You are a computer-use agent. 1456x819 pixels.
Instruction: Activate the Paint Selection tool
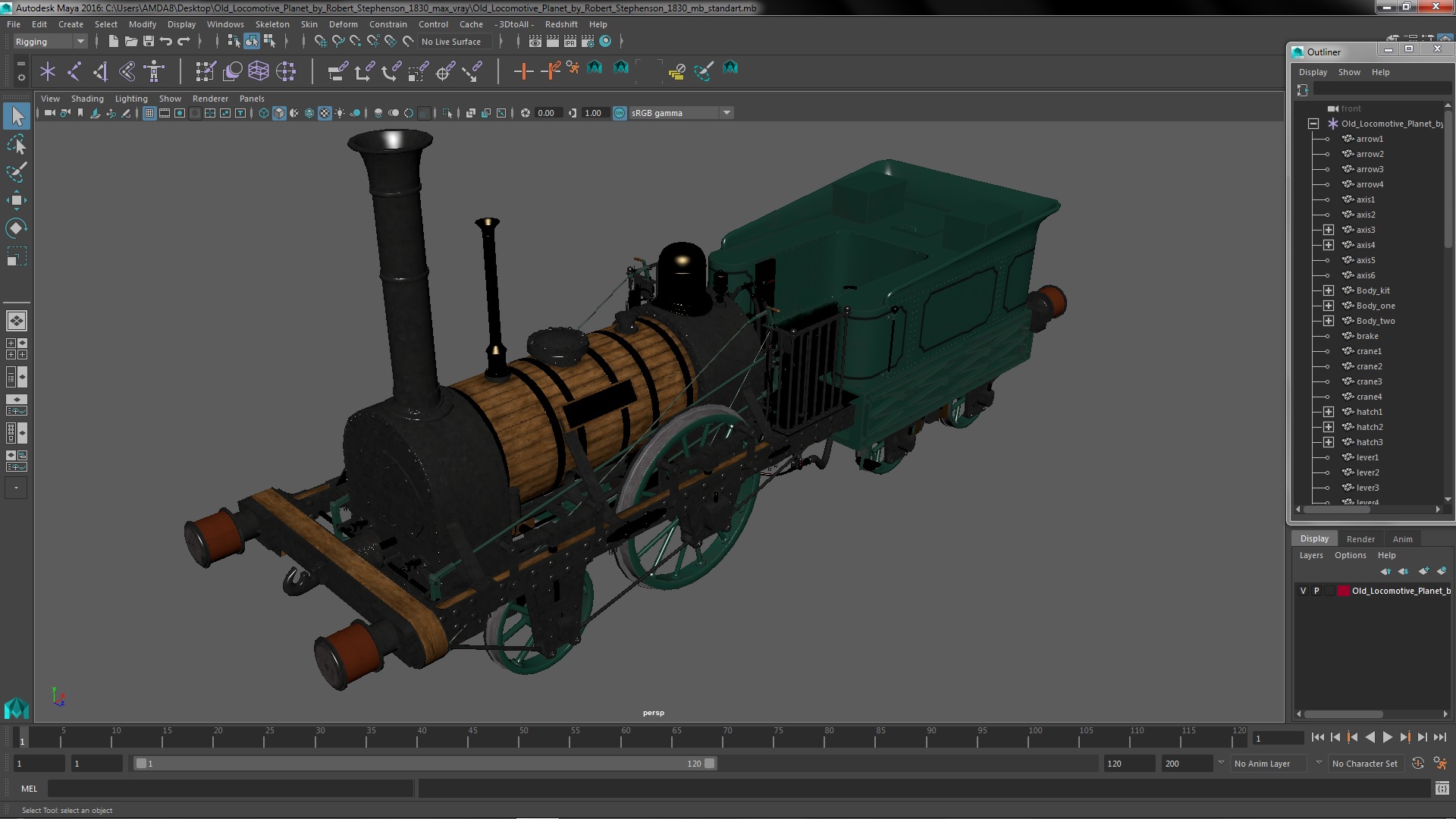coord(17,172)
